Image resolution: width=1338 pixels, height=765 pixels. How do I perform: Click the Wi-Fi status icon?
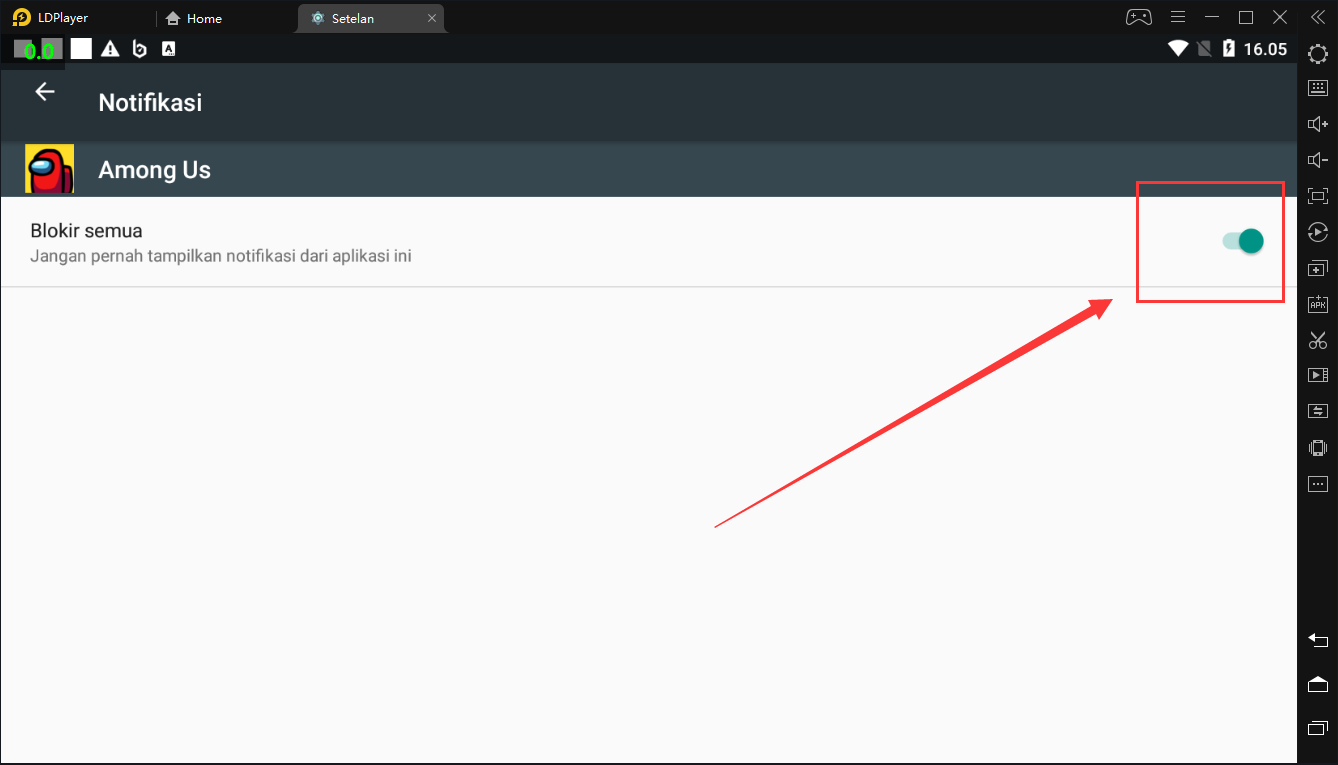[1178, 48]
